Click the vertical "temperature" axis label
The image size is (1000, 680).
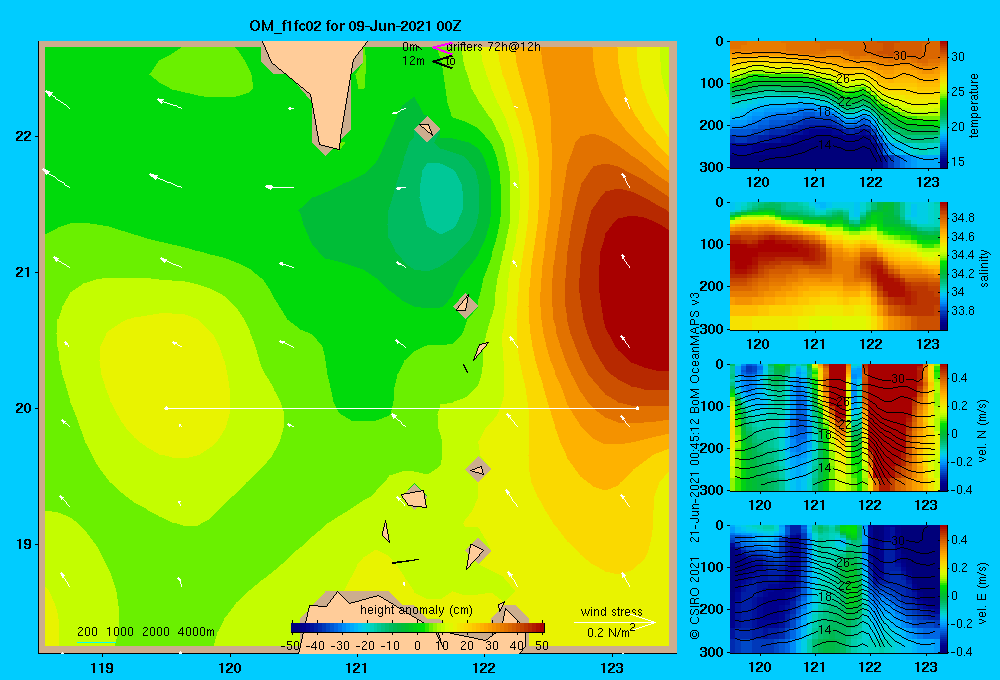click(x=973, y=105)
